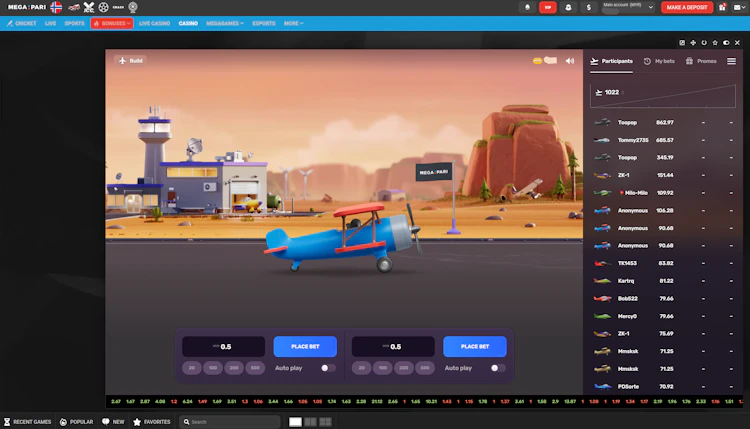
Task: Set second bet to the 200 chip
Action: [x=404, y=368]
